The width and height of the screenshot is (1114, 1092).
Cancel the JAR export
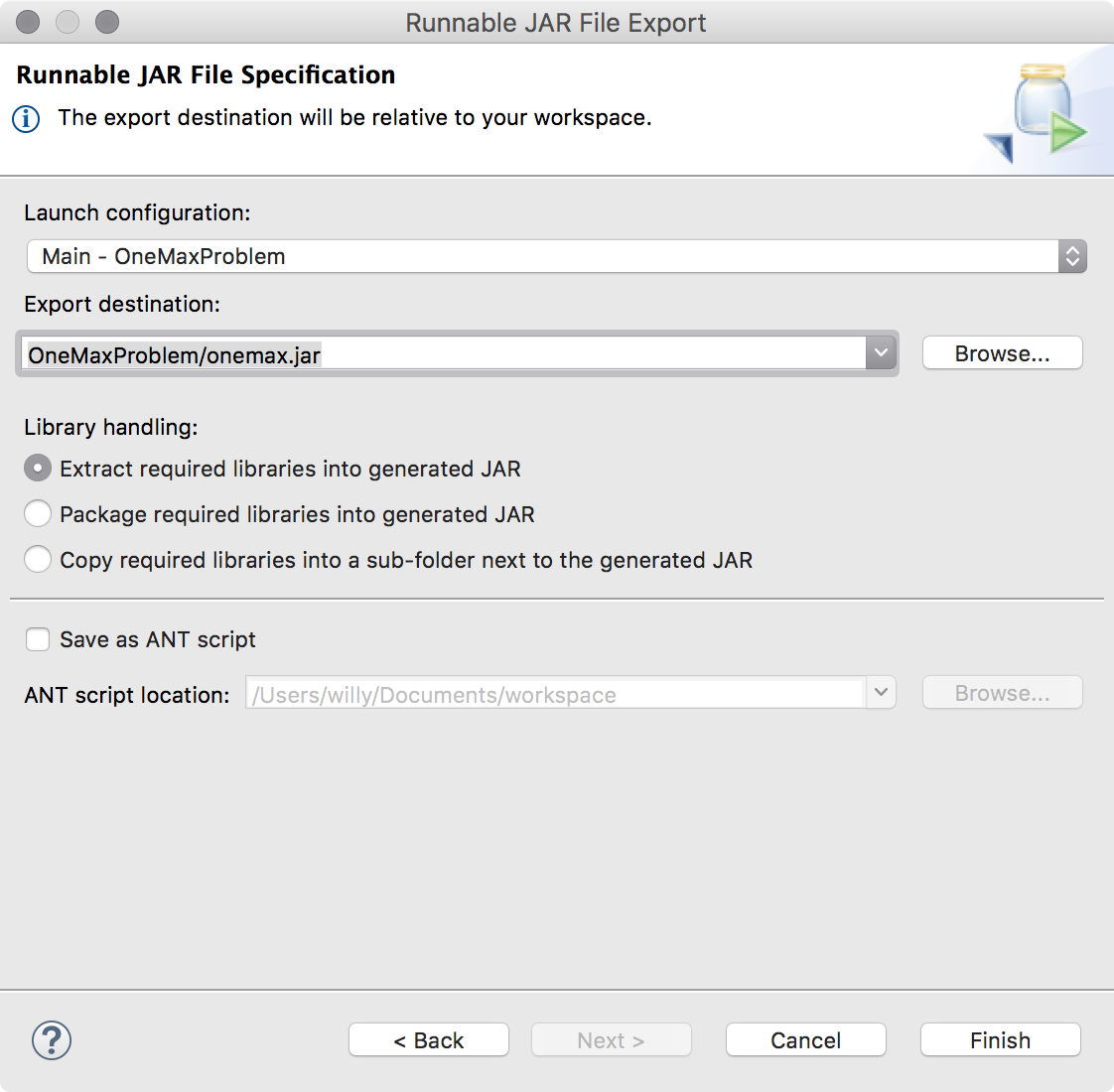[805, 1039]
